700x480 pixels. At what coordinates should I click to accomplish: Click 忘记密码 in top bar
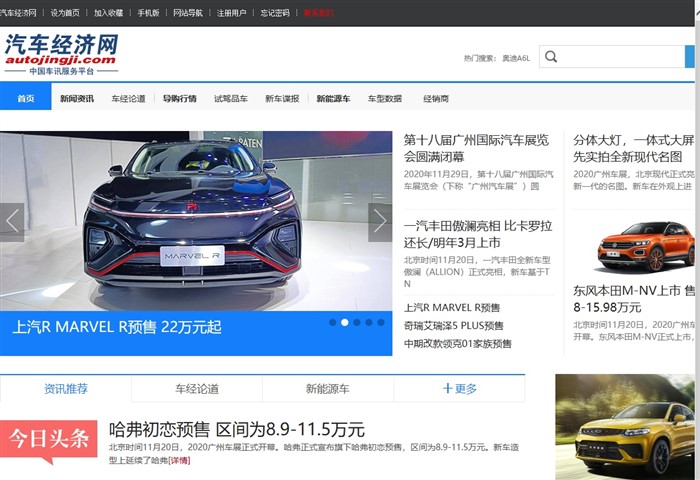tap(275, 13)
